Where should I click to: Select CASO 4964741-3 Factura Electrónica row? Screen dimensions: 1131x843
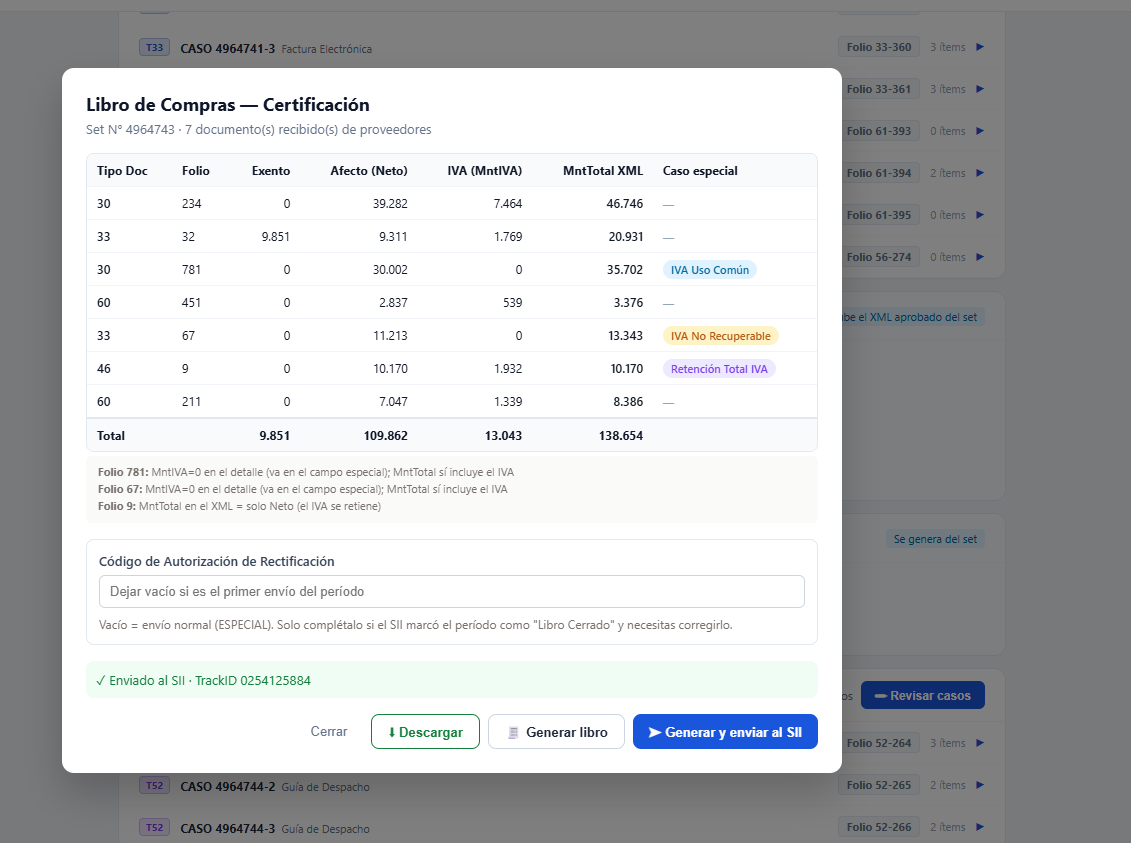[562, 48]
